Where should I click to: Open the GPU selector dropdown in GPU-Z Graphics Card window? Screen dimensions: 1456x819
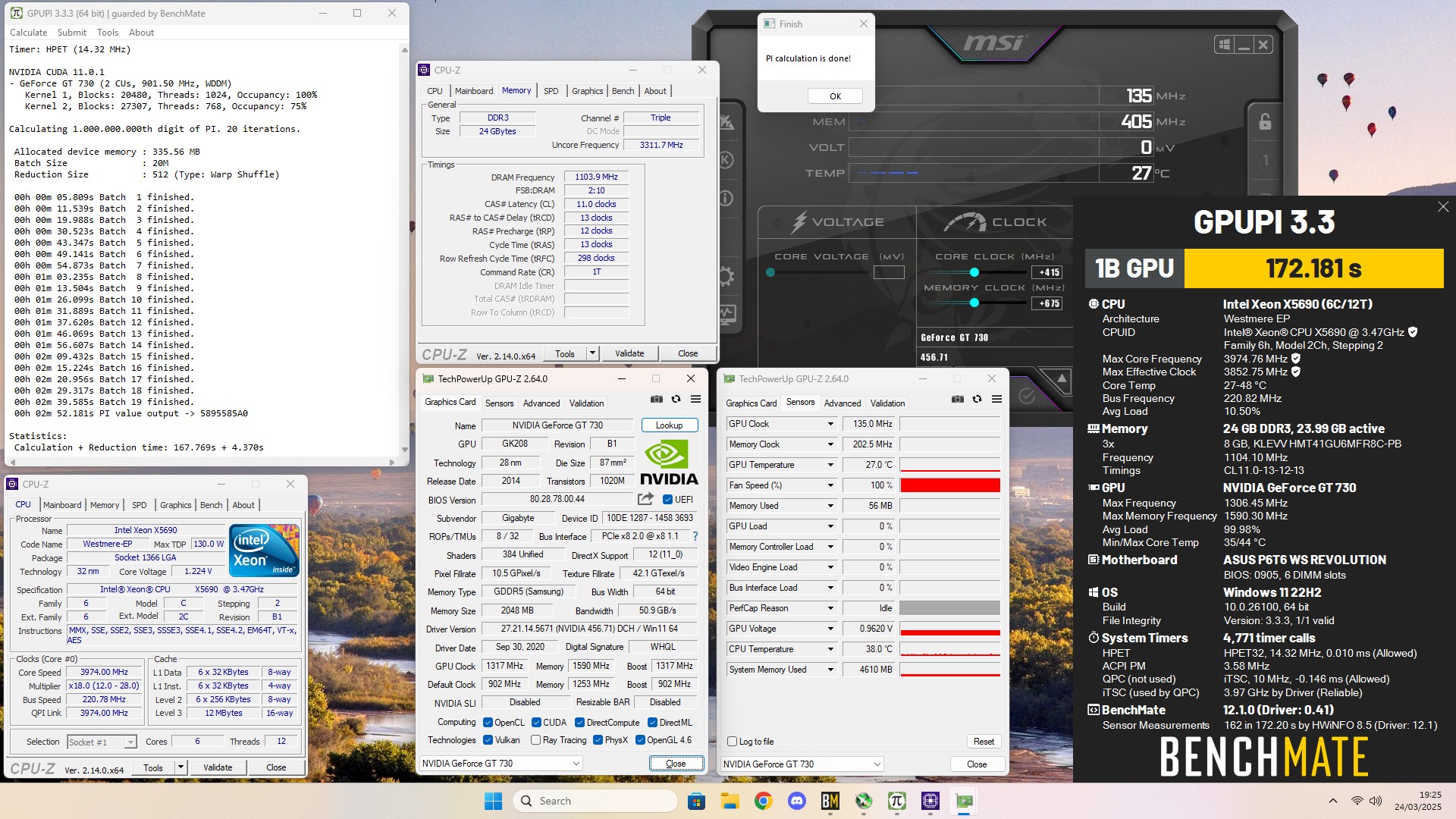pos(501,764)
